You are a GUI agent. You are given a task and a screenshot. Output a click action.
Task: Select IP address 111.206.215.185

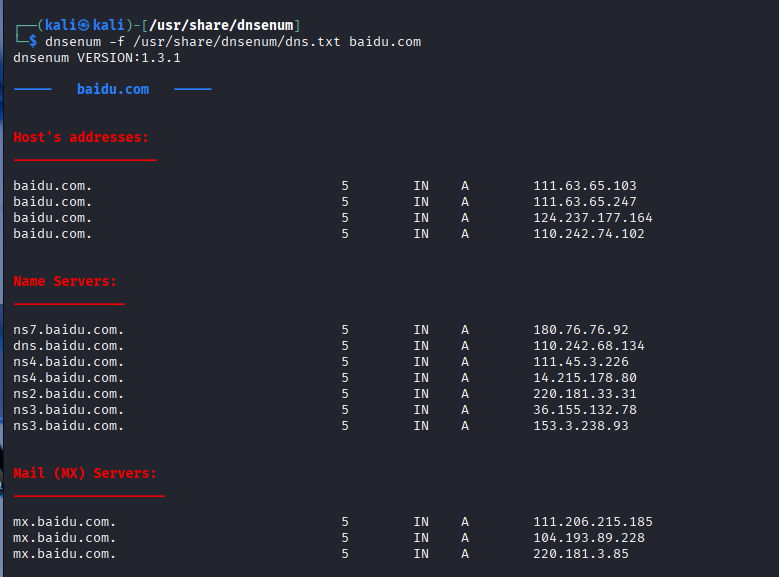click(x=593, y=522)
